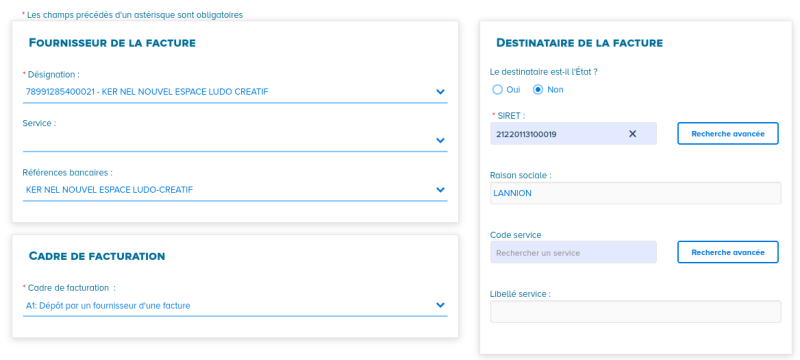Open the Désignation list showing 78991285400021
Screen dimensions: 800x360
[x=235, y=92]
